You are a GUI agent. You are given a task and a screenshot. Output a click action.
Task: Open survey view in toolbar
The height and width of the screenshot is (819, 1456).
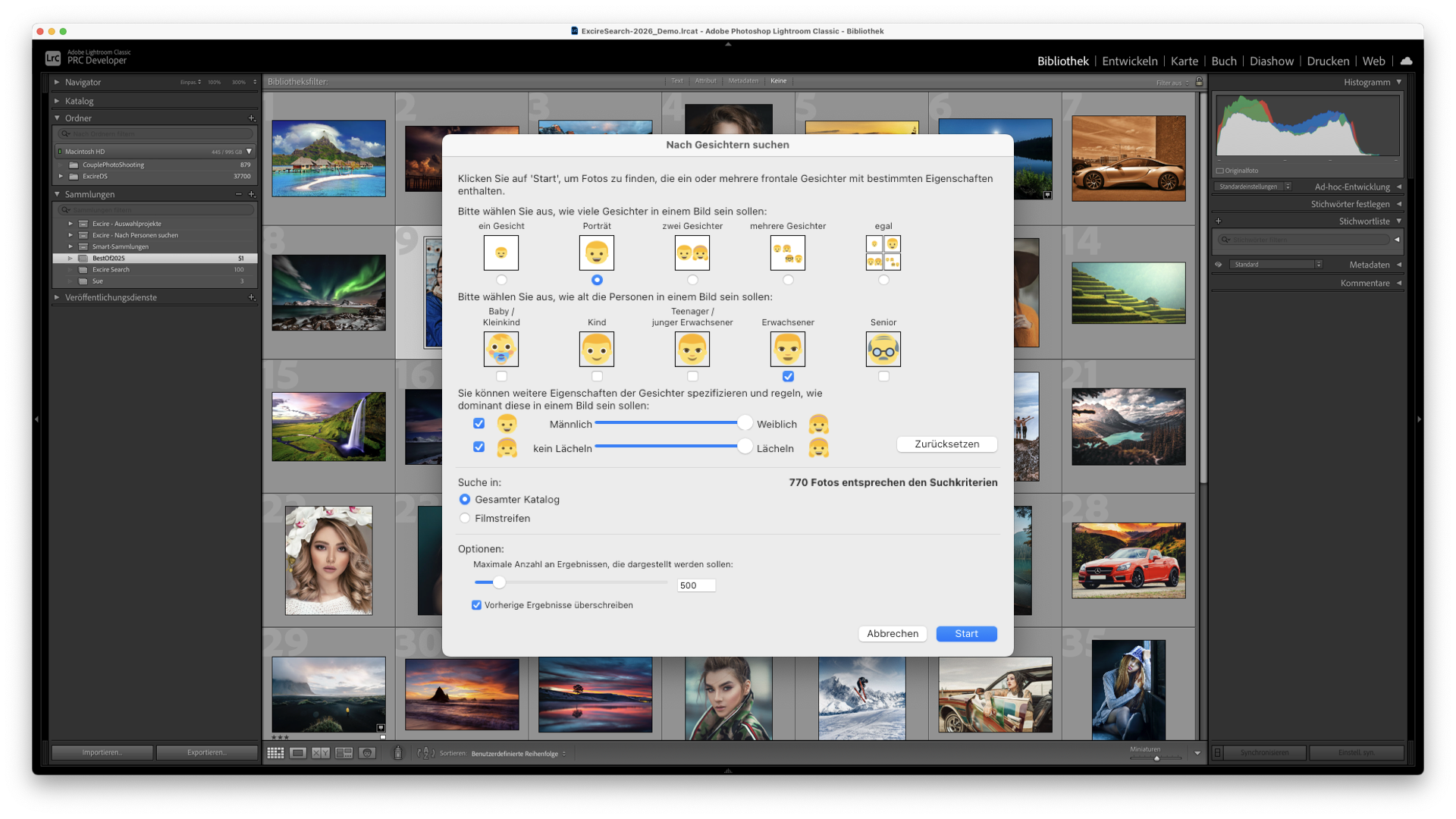click(x=344, y=753)
